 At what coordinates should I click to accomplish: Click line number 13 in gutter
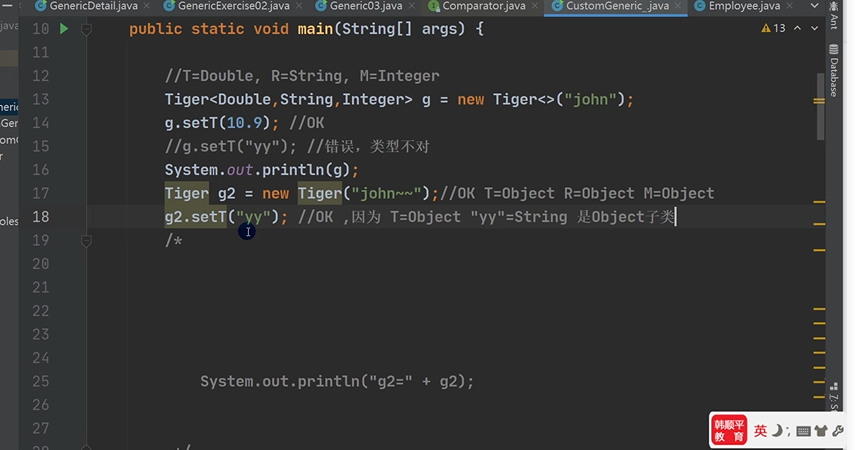[x=40, y=99]
